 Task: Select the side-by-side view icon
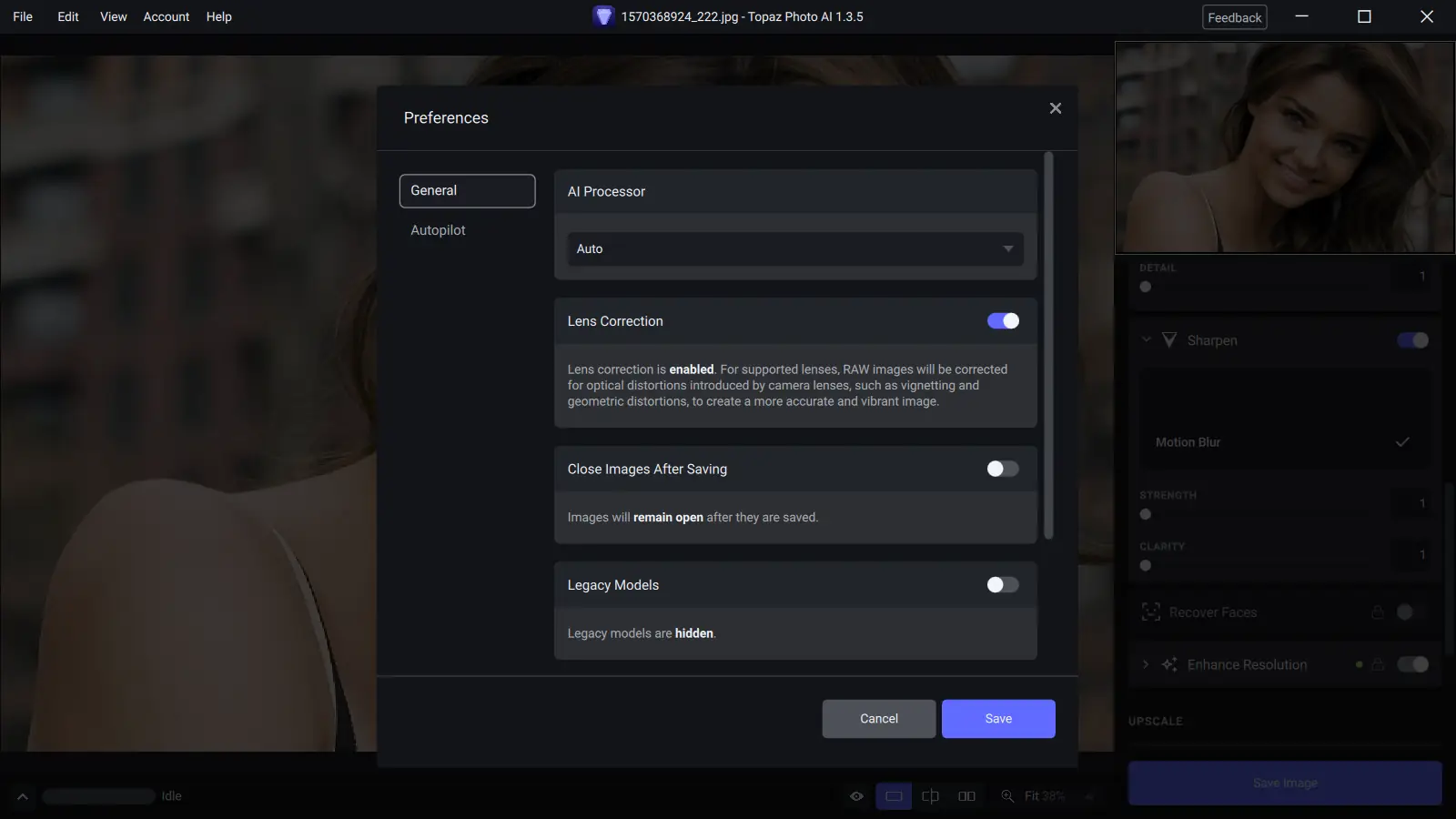966,796
